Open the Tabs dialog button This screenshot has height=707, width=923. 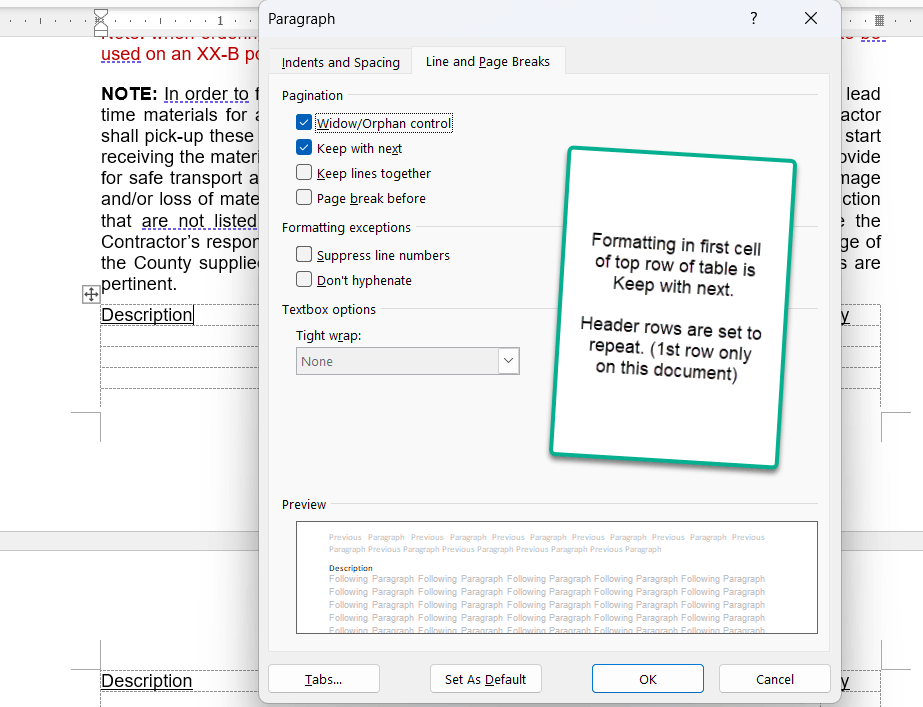tap(324, 679)
